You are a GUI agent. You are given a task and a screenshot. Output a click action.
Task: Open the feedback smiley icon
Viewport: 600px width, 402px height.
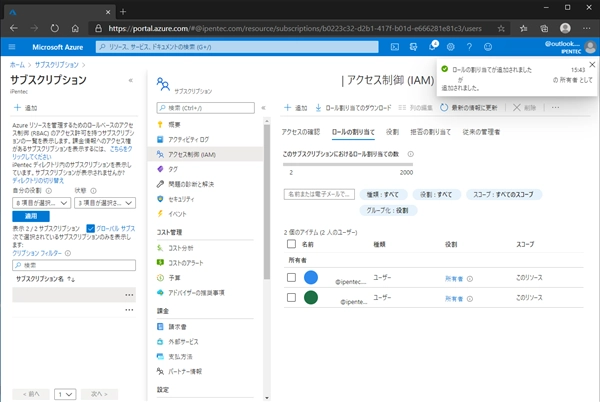488,47
